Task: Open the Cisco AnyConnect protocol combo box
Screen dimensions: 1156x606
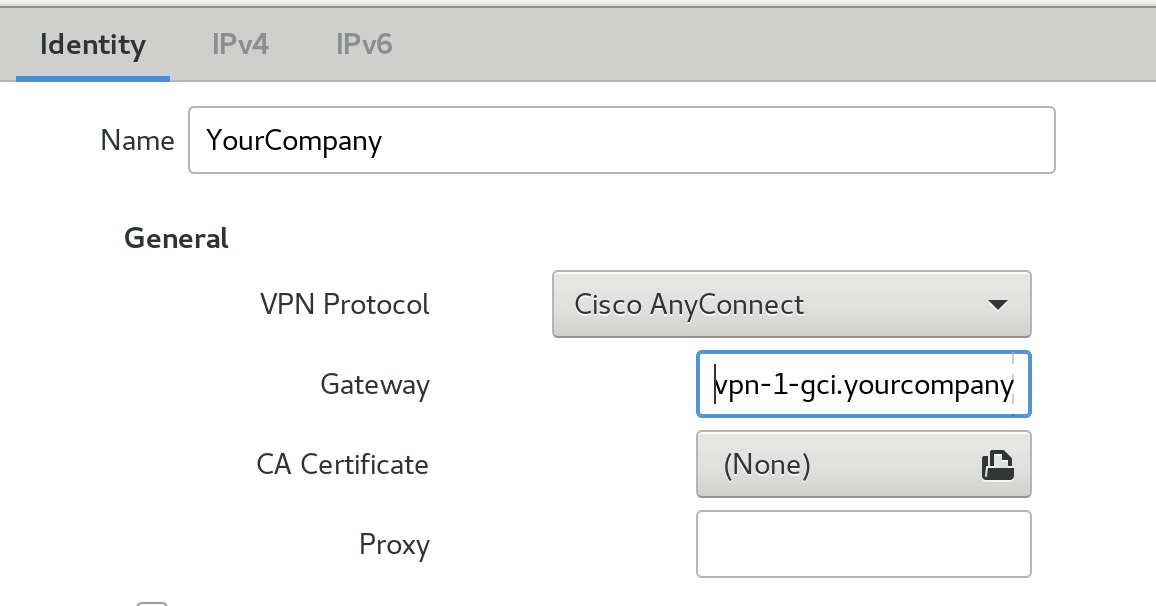Action: (791, 304)
